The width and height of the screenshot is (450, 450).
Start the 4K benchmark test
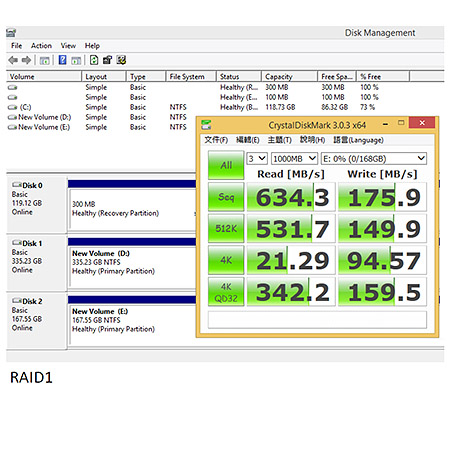coord(226,260)
